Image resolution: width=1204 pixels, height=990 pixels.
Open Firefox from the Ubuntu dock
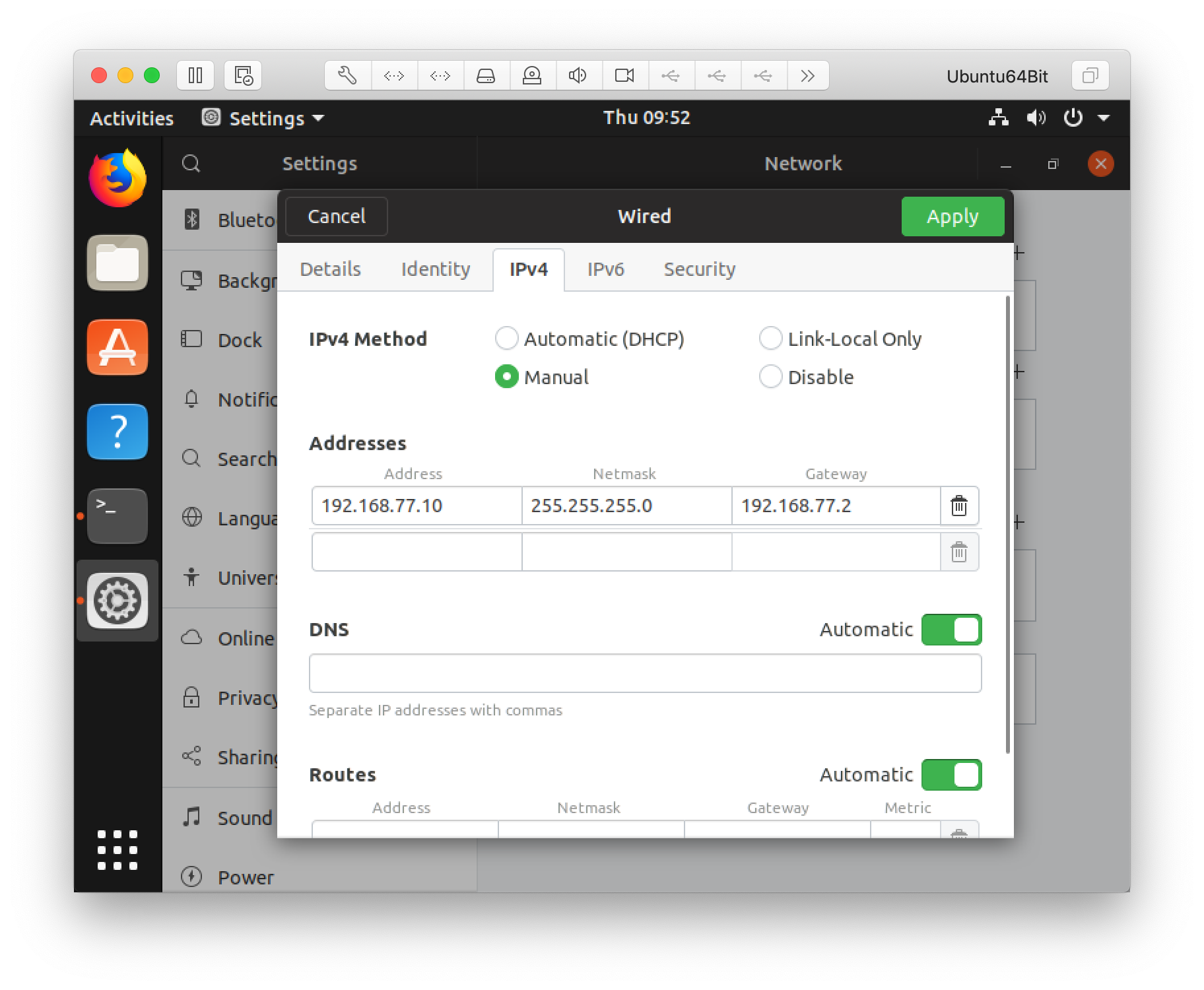pos(117,178)
